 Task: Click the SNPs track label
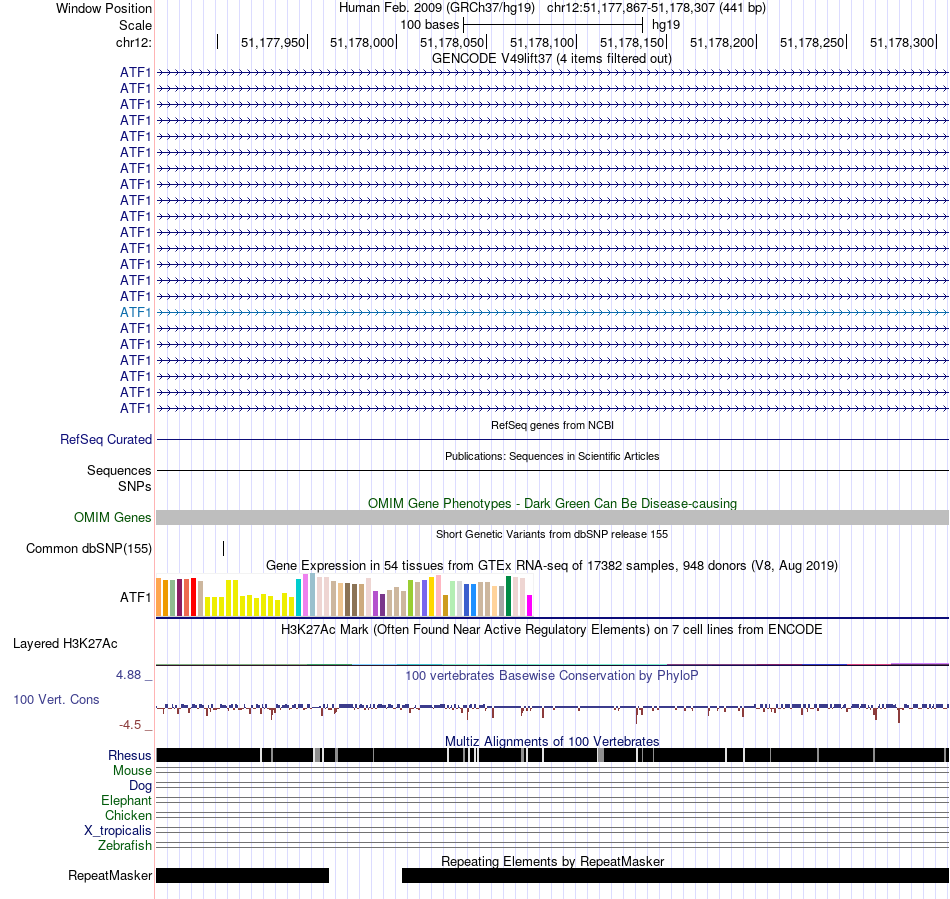135,486
